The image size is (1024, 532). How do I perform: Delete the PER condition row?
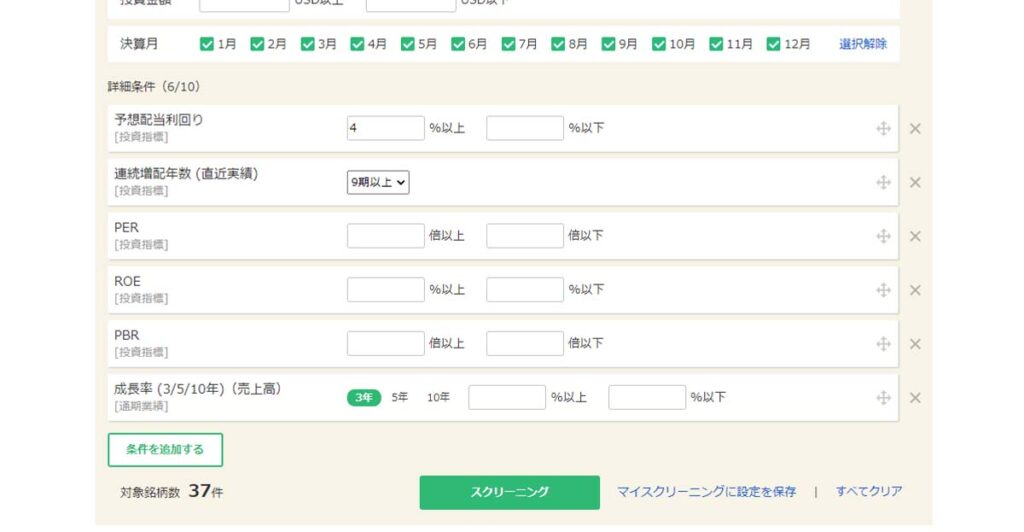pos(914,237)
